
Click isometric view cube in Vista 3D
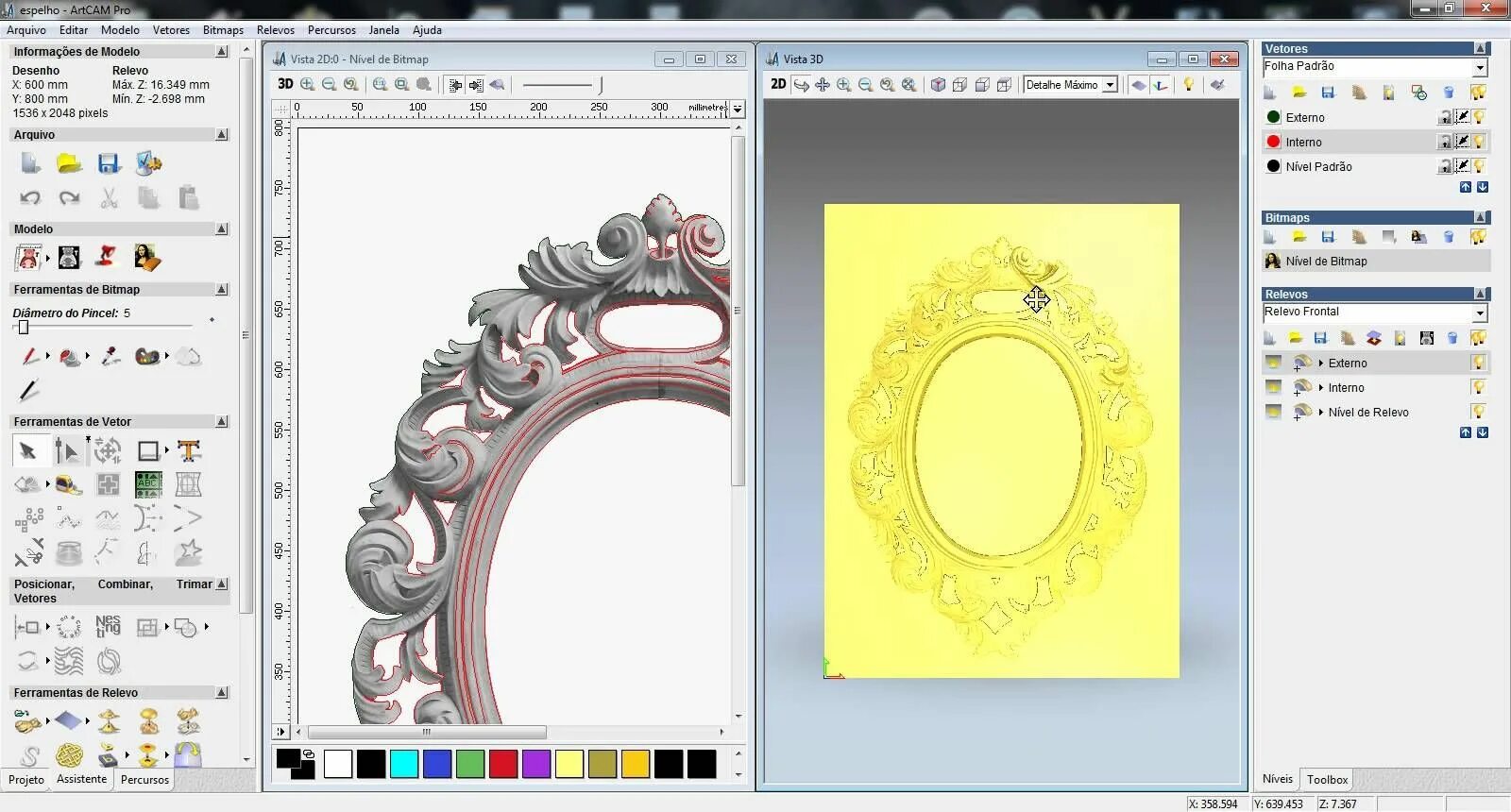pos(938,85)
